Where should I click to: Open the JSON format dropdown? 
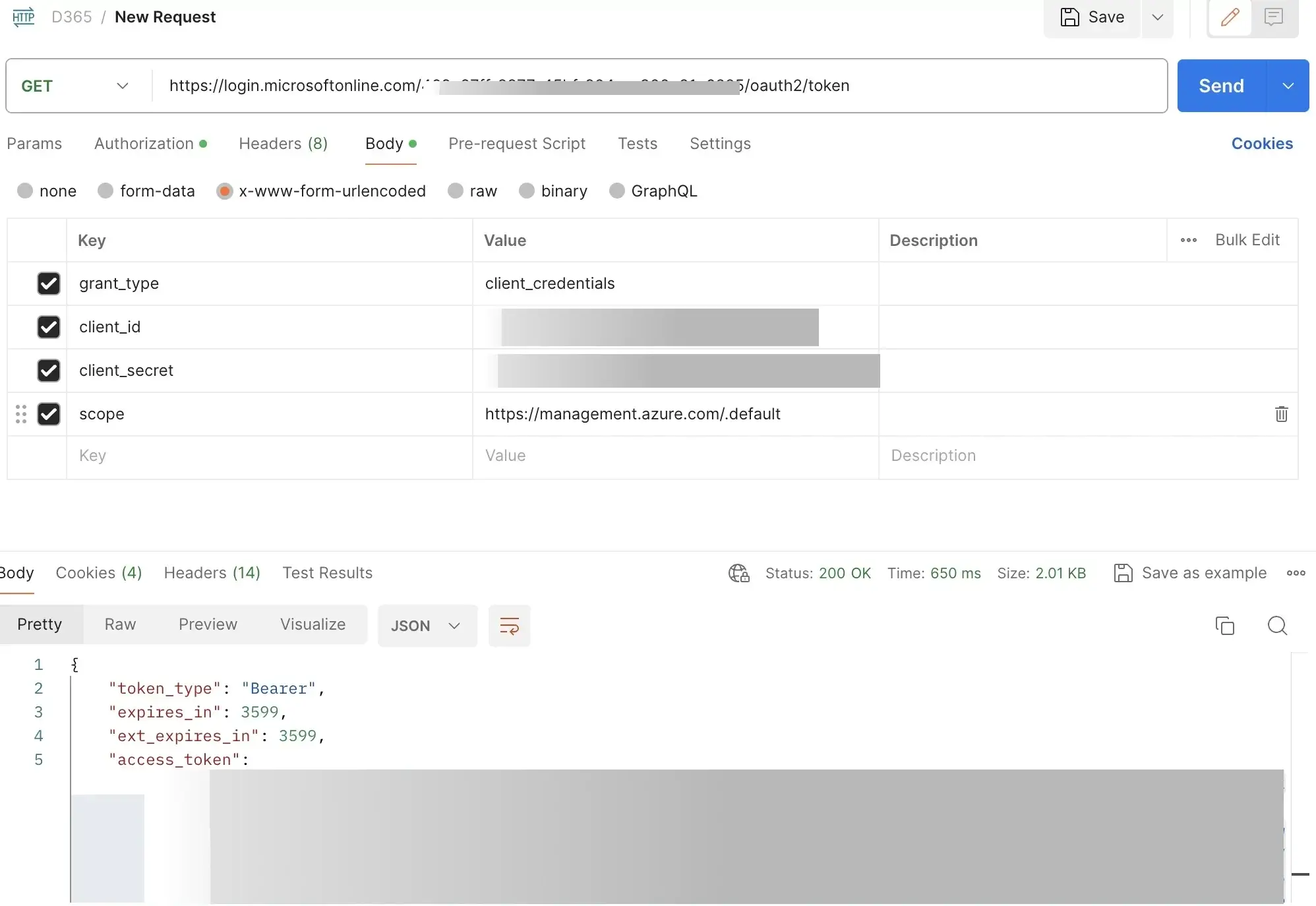(427, 626)
